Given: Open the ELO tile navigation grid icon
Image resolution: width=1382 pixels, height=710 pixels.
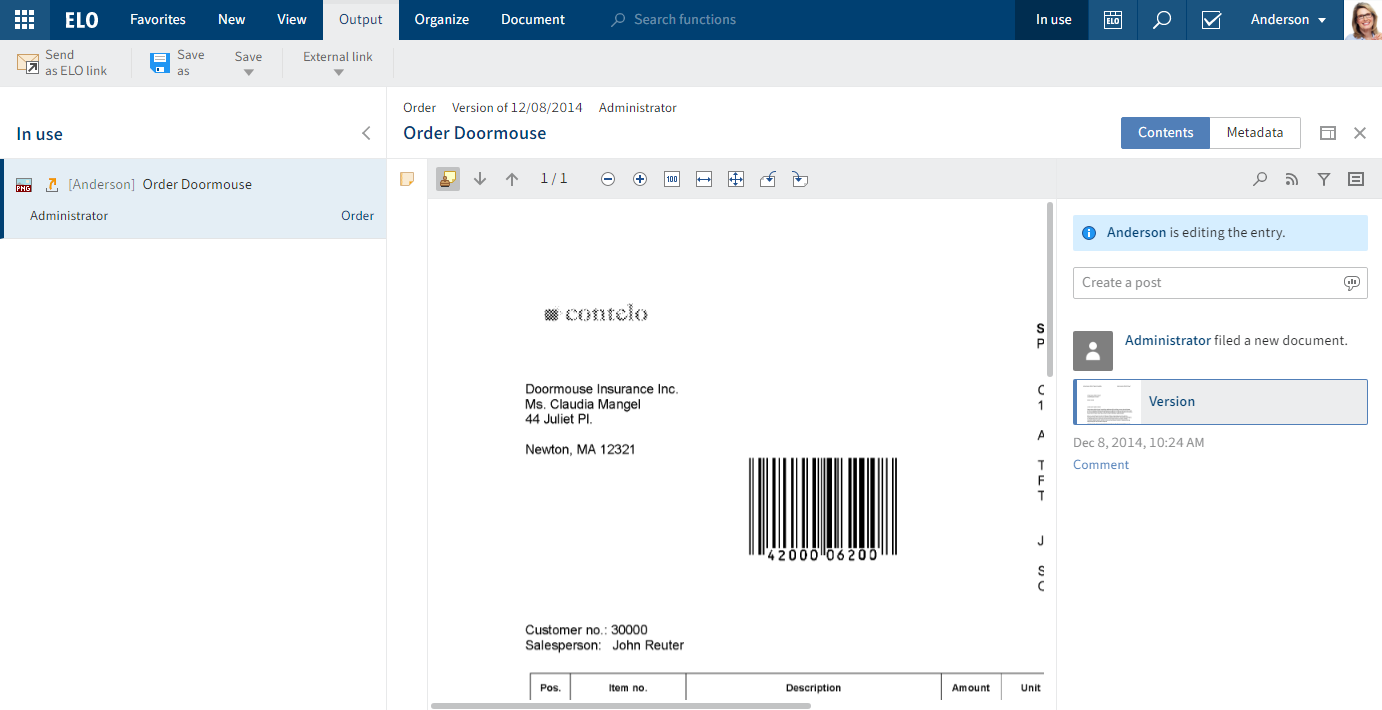Looking at the screenshot, I should click(x=24, y=20).
